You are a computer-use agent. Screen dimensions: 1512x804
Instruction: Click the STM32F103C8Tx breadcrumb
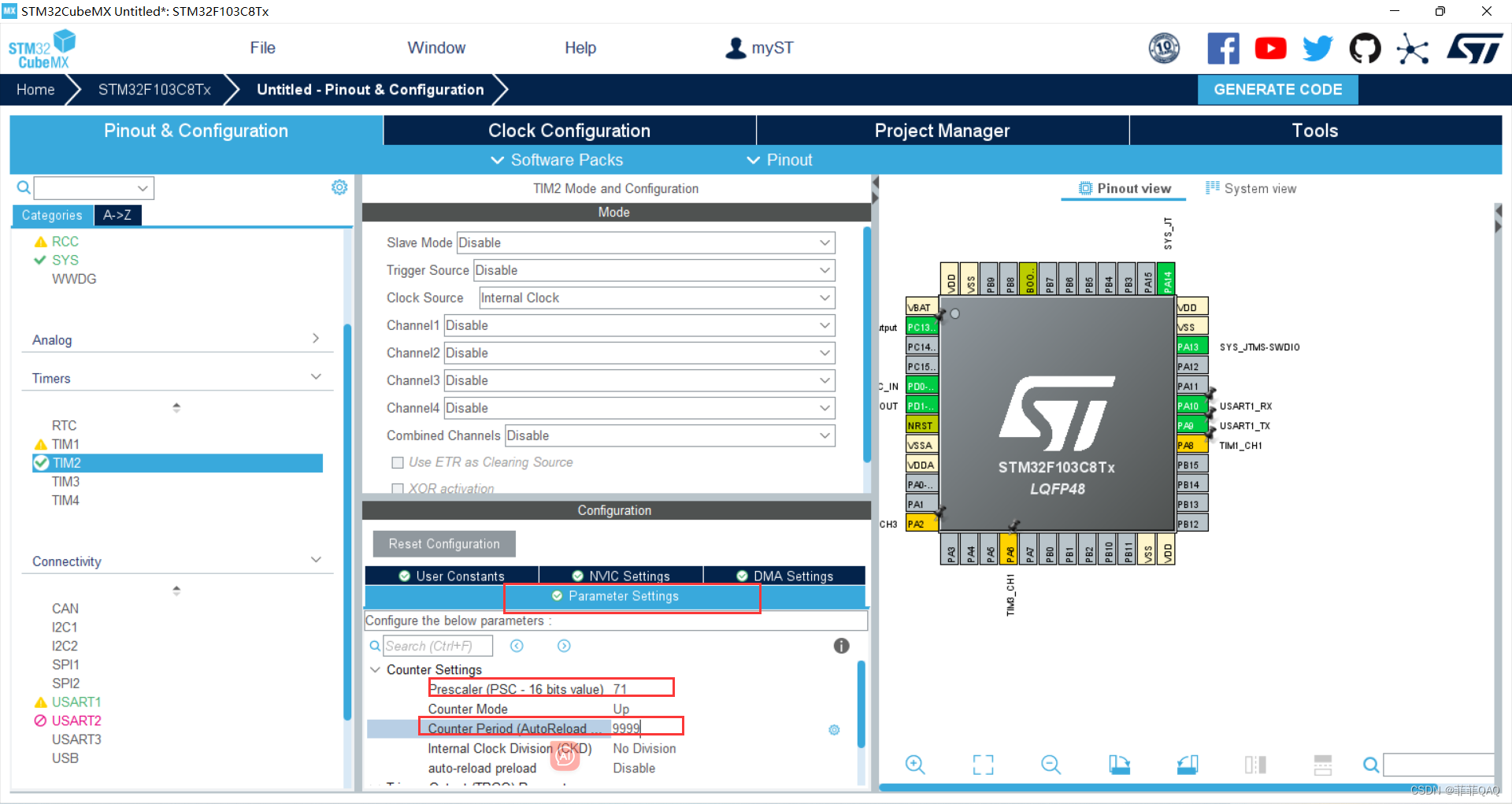click(154, 90)
